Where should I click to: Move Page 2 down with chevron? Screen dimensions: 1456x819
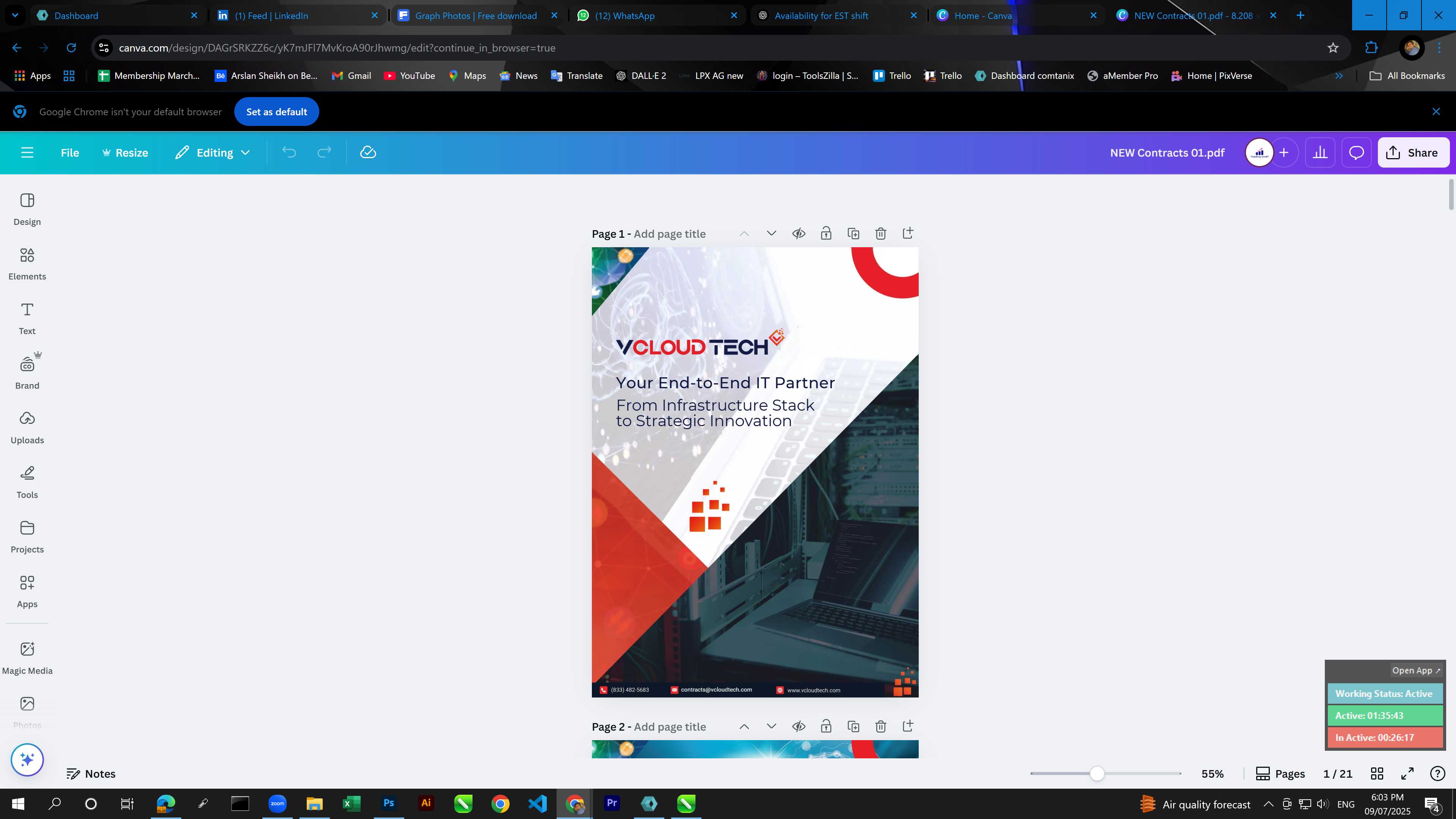tap(772, 727)
